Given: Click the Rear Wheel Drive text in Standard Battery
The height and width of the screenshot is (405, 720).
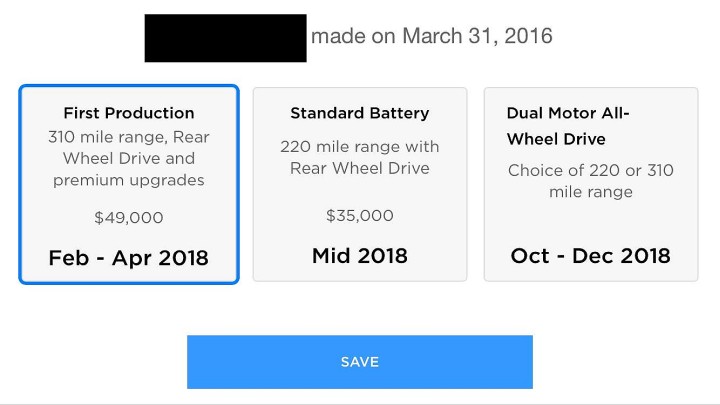Looking at the screenshot, I should (360, 168).
